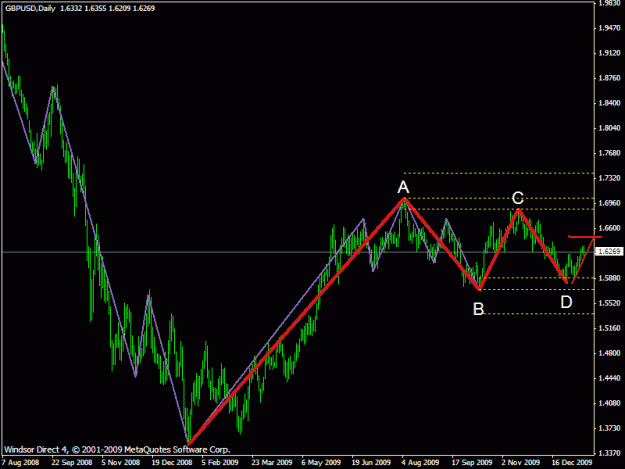Screen dimensions: 625x469
Task: Click price scale value 1.8760
Action: point(610,78)
